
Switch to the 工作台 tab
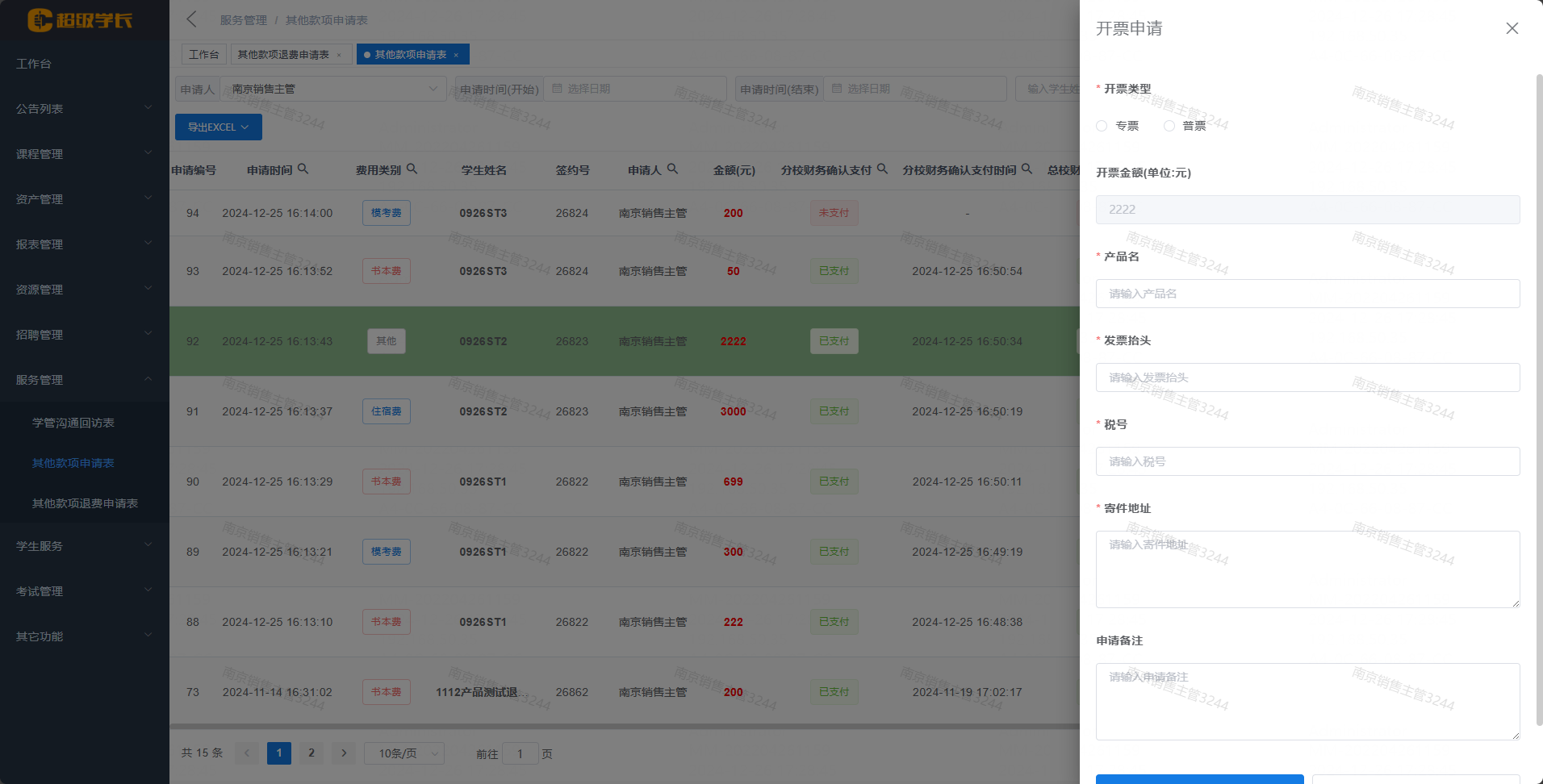203,55
